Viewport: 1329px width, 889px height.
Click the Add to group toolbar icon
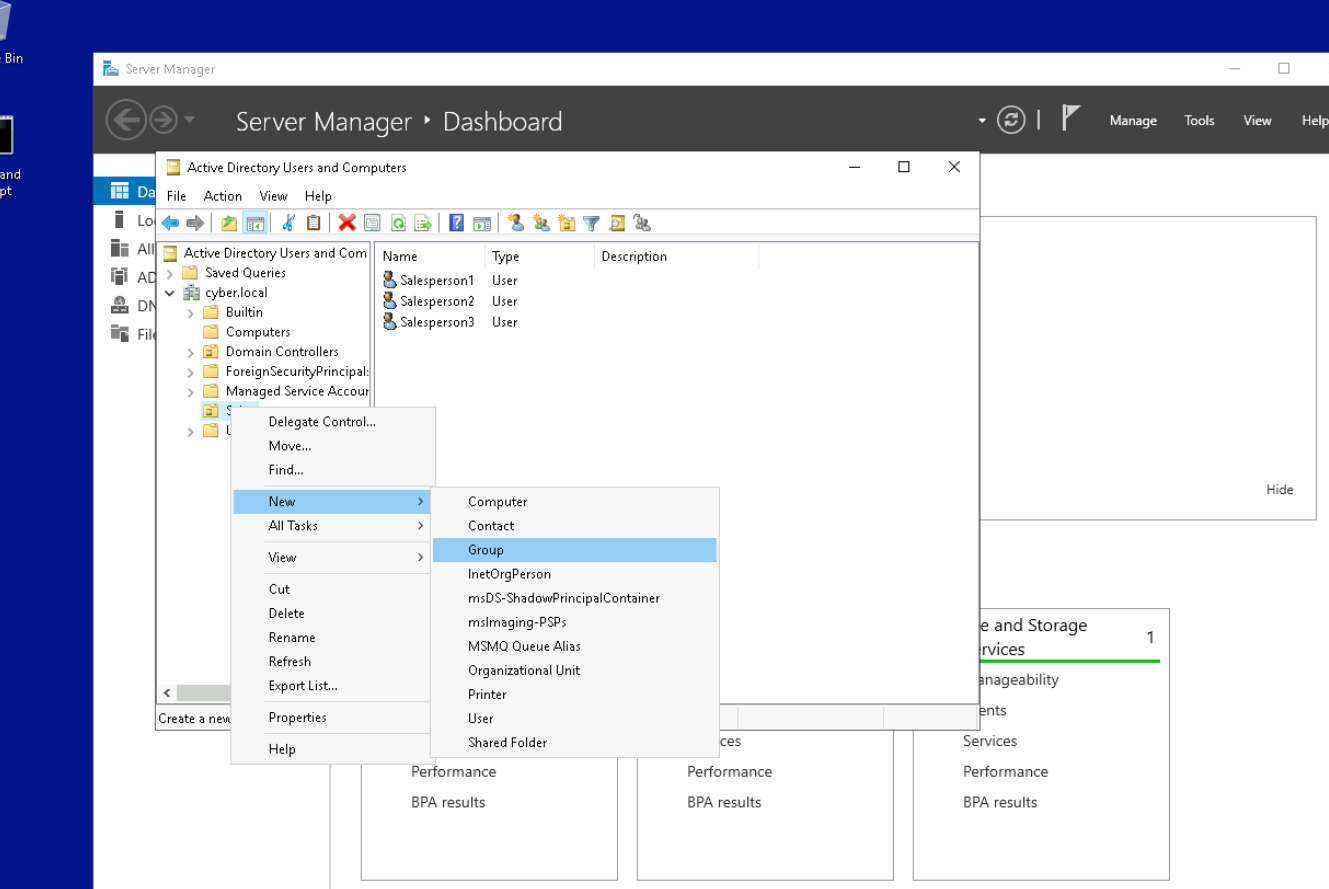(642, 223)
